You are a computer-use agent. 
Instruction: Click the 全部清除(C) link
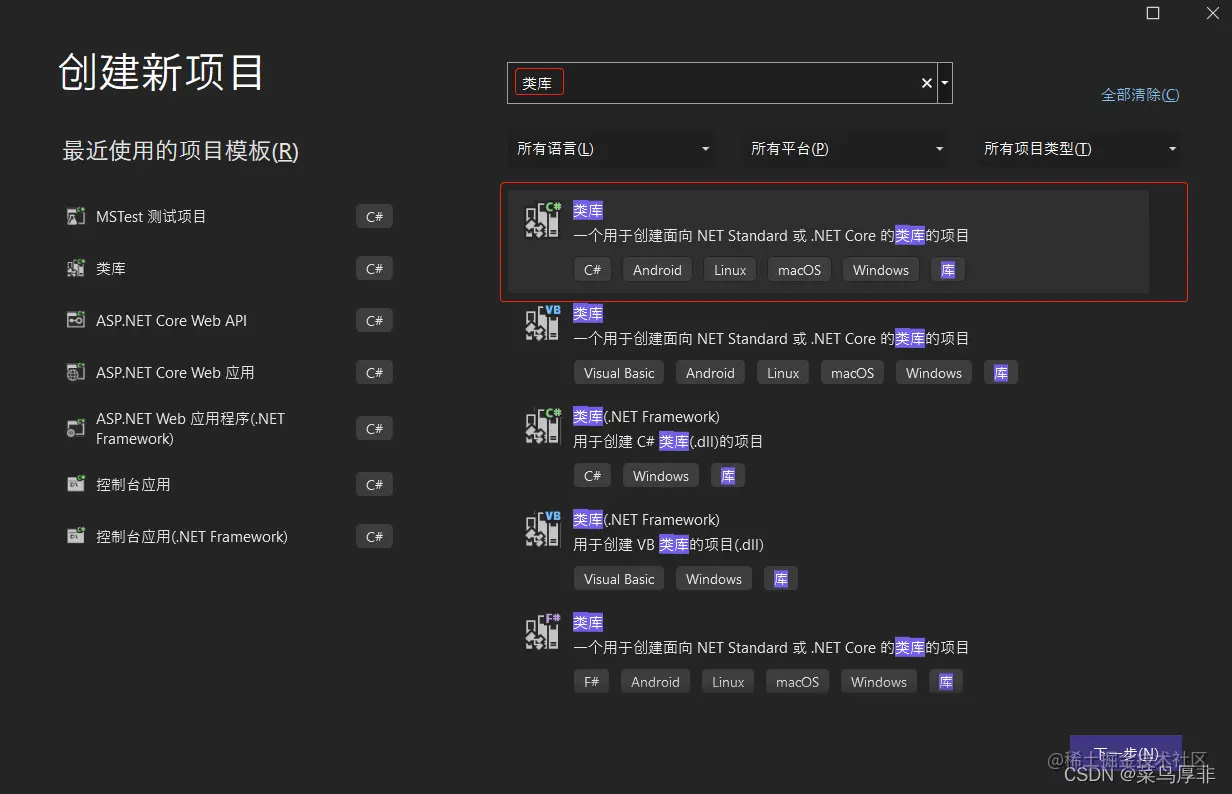tap(1140, 94)
